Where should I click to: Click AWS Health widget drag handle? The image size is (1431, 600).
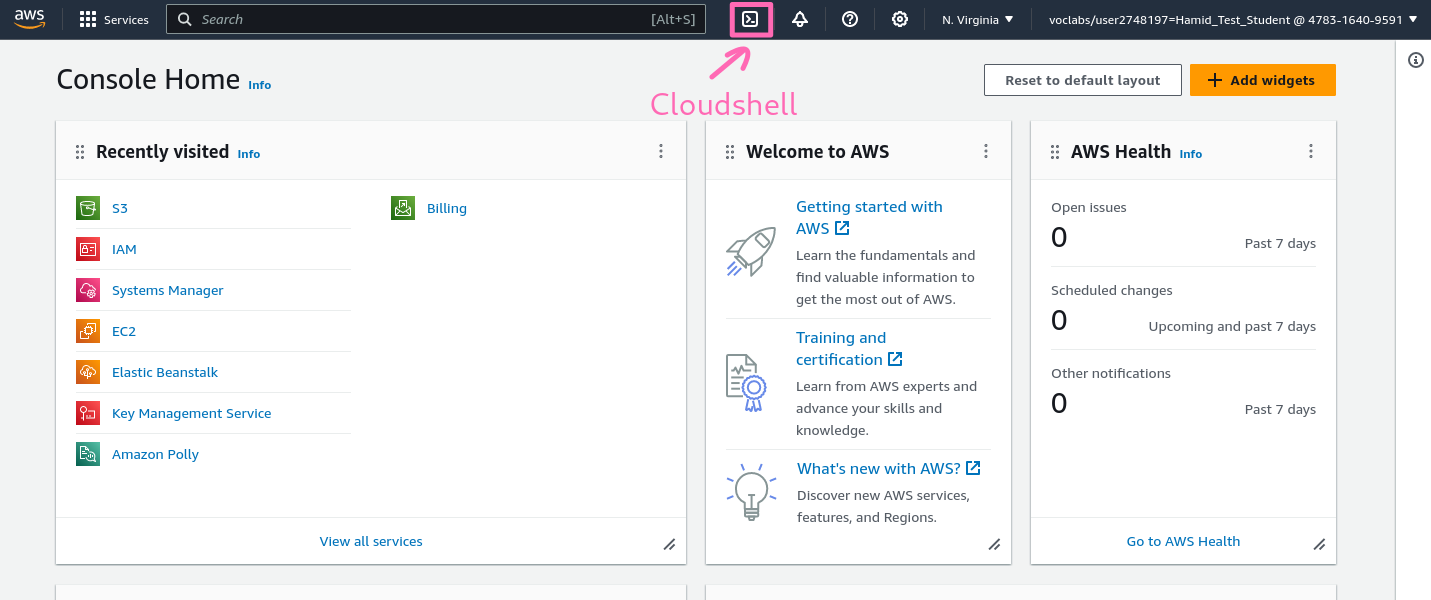pyautogui.click(x=1055, y=152)
